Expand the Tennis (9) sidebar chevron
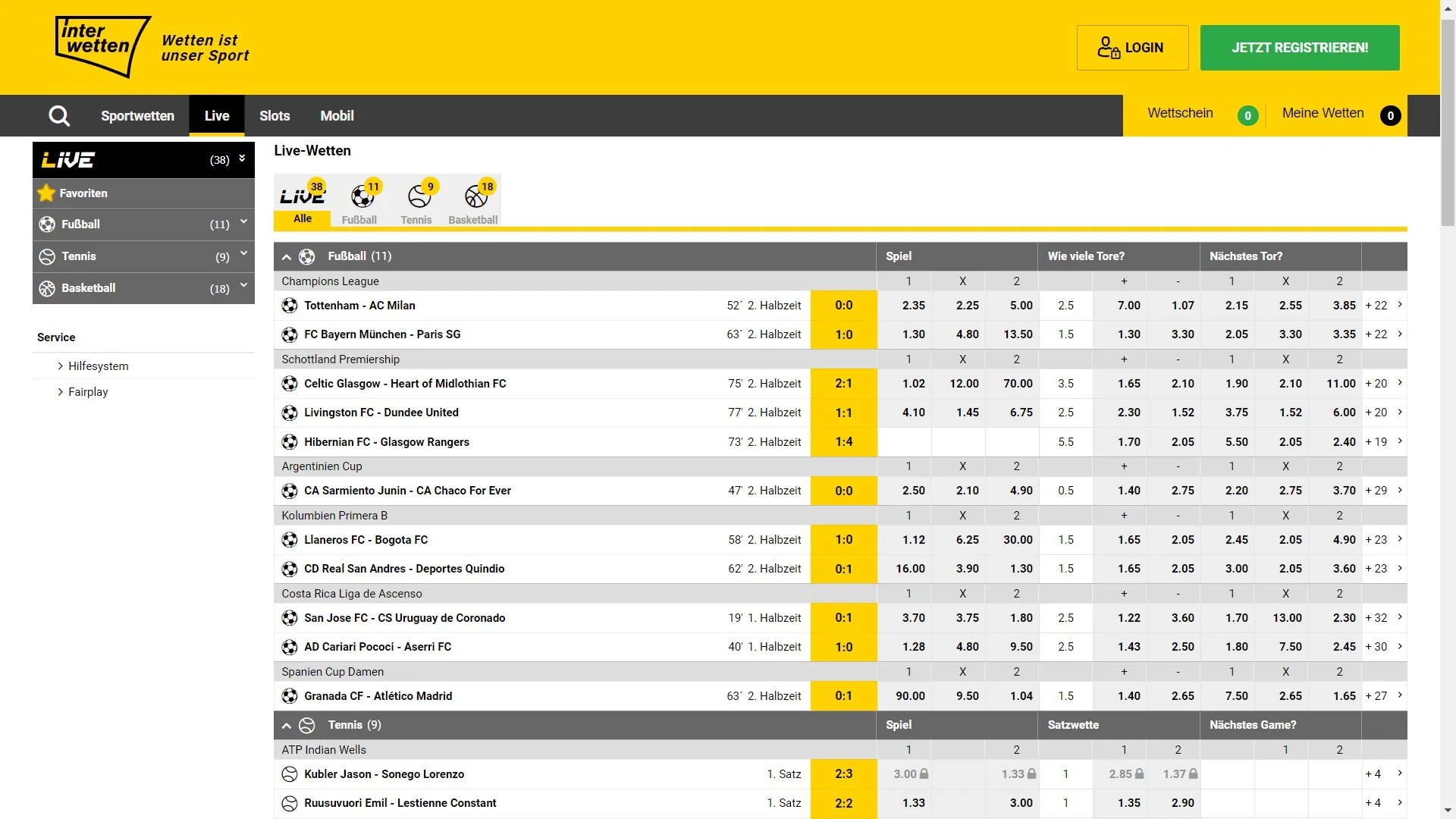The width and height of the screenshot is (1456, 819). 243,254
